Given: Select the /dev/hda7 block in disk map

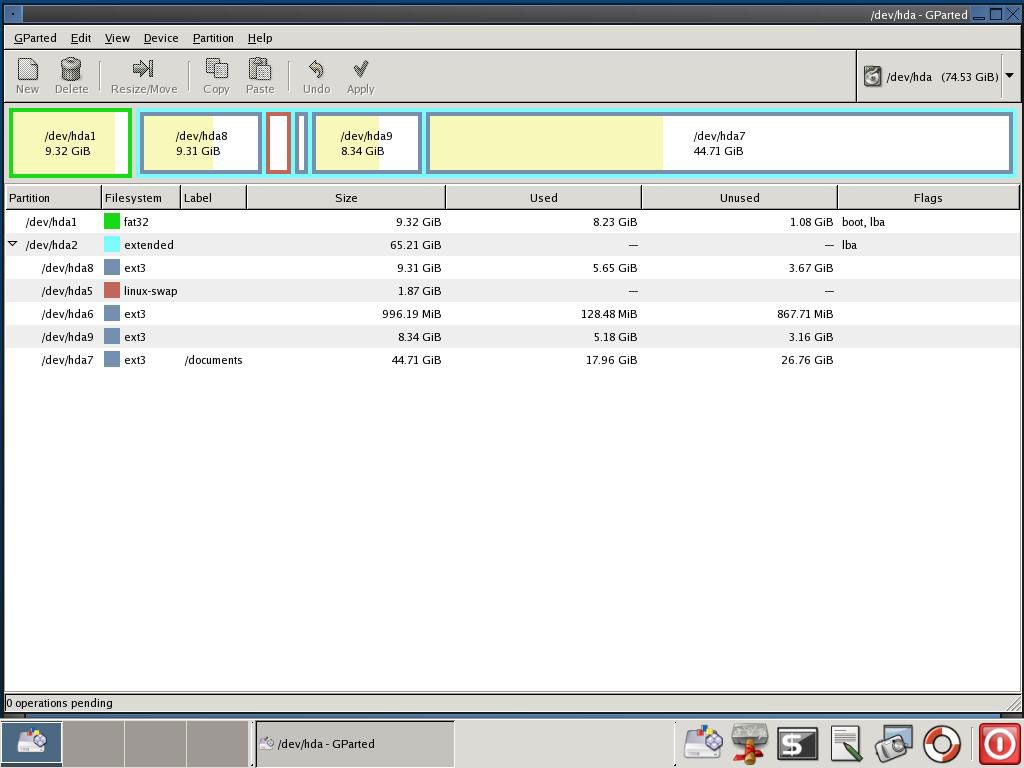Looking at the screenshot, I should point(719,143).
